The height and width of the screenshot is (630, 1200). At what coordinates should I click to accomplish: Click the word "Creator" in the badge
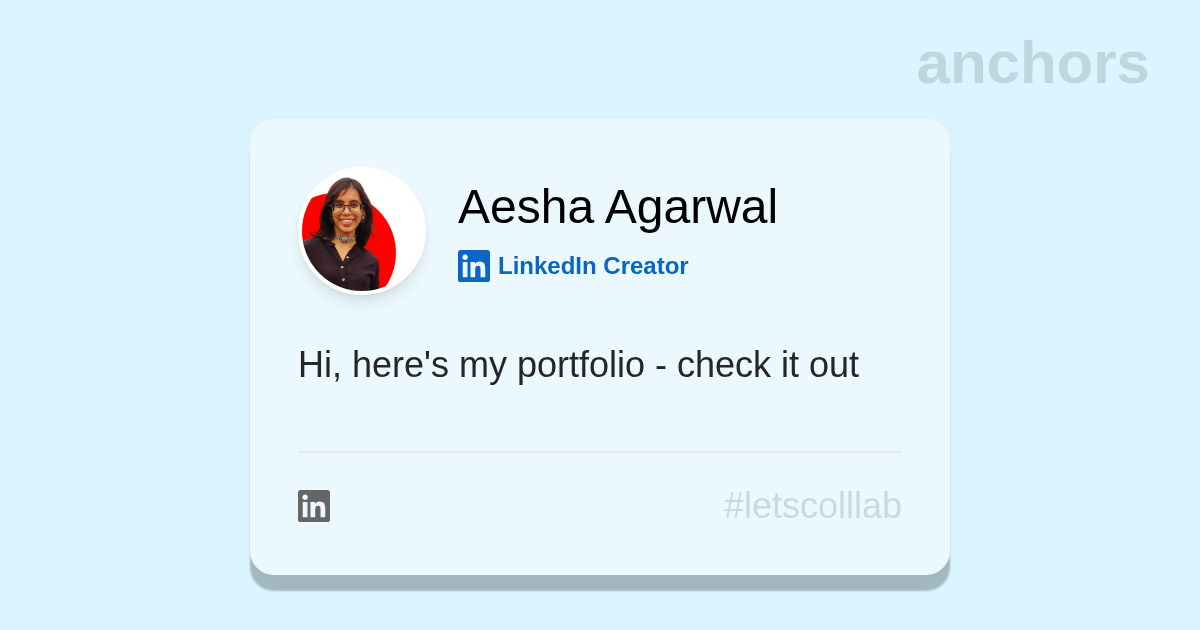pyautogui.click(x=646, y=266)
